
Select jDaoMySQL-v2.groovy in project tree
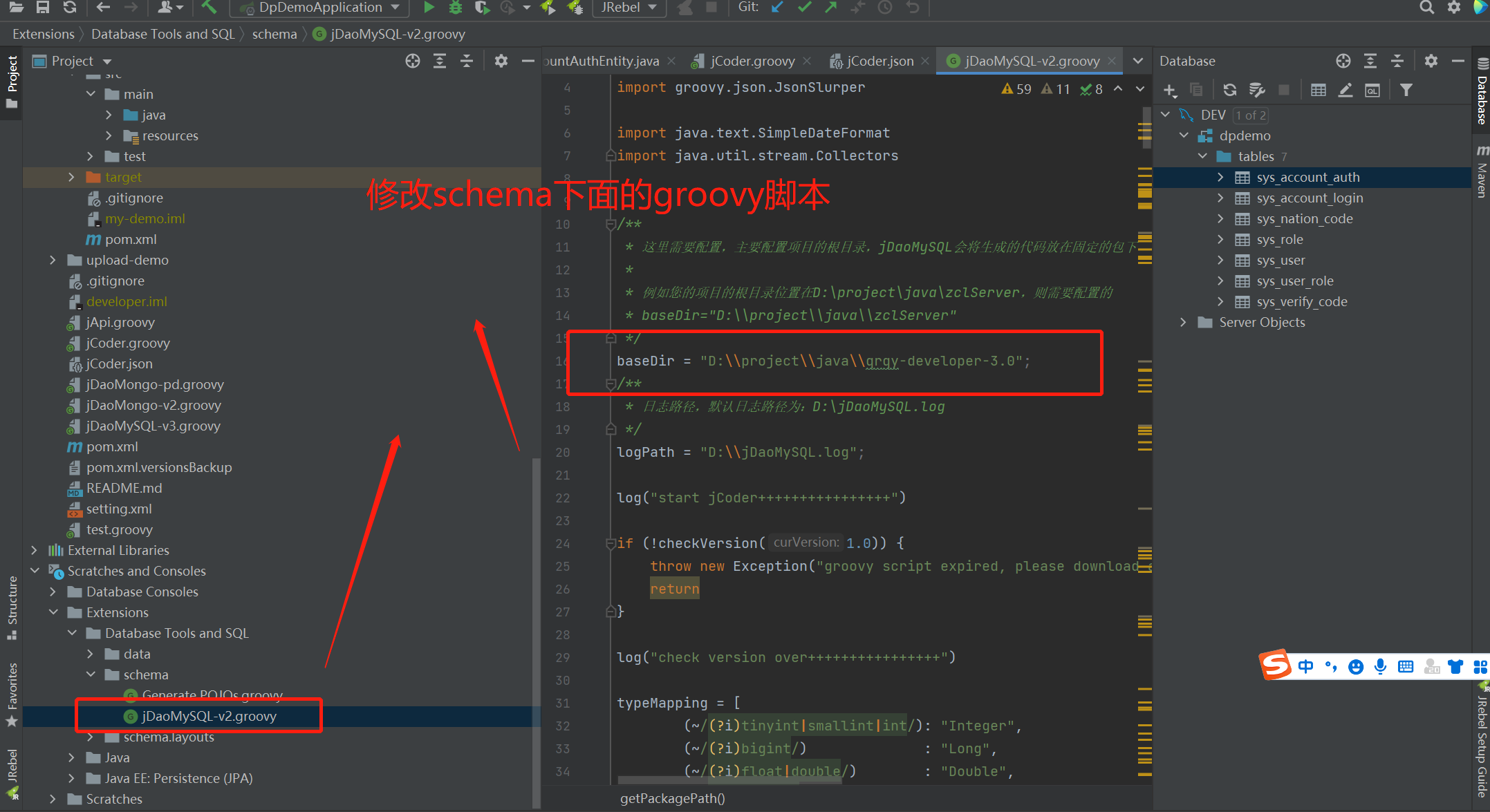point(209,716)
